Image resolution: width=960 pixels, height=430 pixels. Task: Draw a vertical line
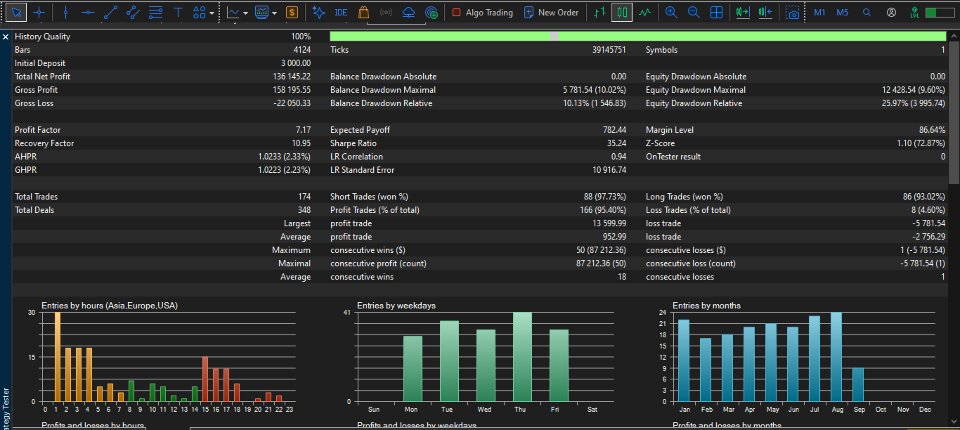click(x=66, y=12)
